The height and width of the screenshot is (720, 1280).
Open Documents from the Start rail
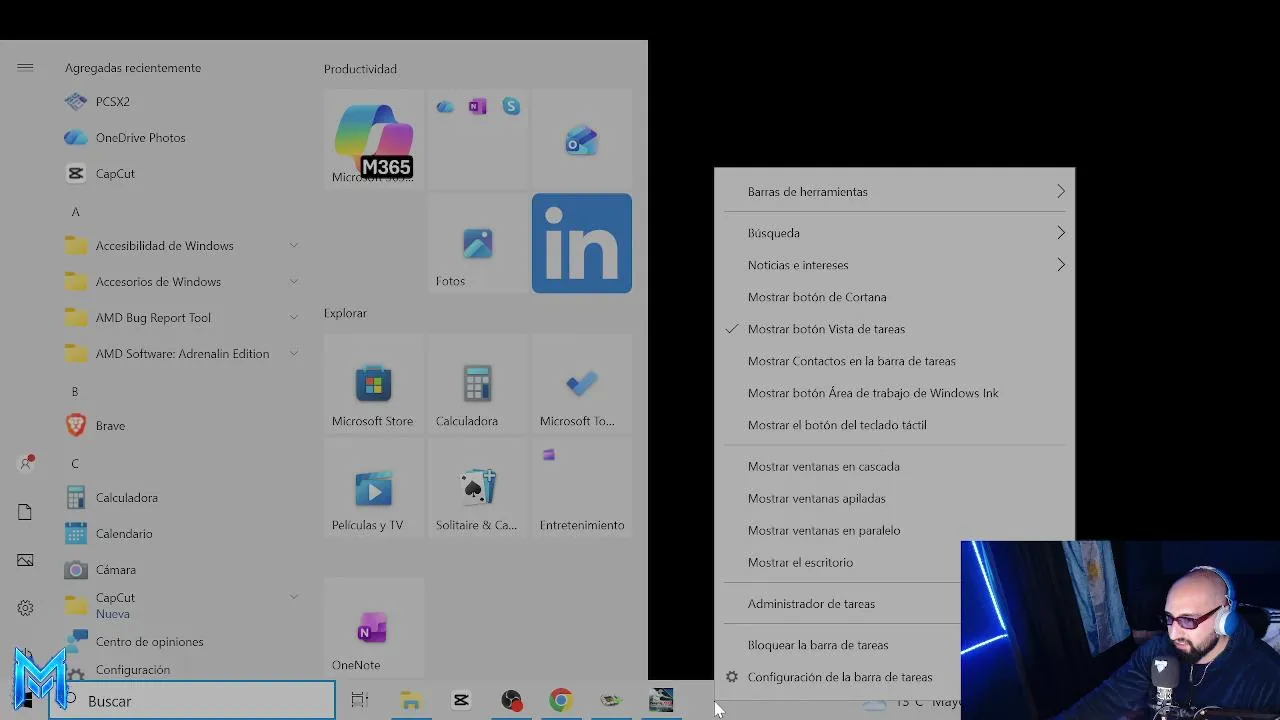[25, 512]
